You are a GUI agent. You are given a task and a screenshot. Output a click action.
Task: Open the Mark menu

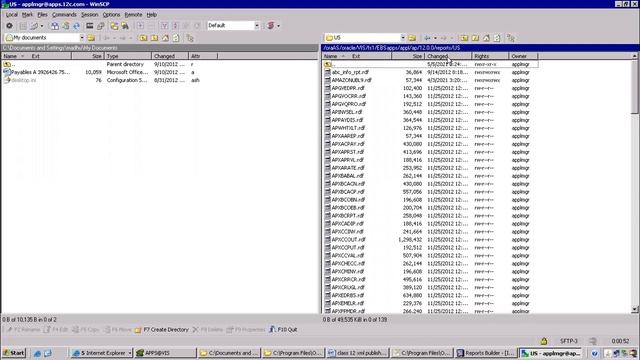pyautogui.click(x=27, y=15)
